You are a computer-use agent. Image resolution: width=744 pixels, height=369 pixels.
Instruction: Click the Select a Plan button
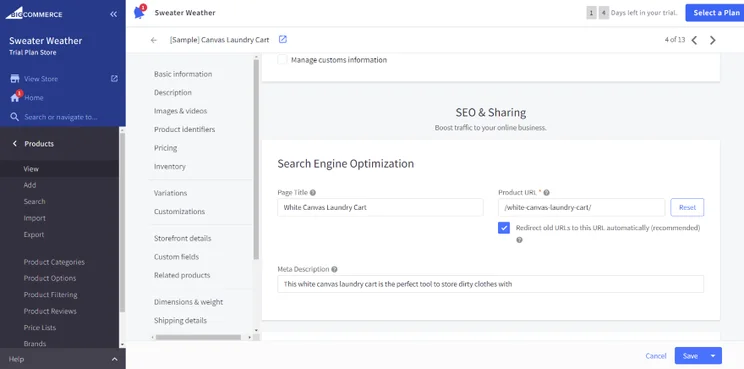(x=716, y=13)
